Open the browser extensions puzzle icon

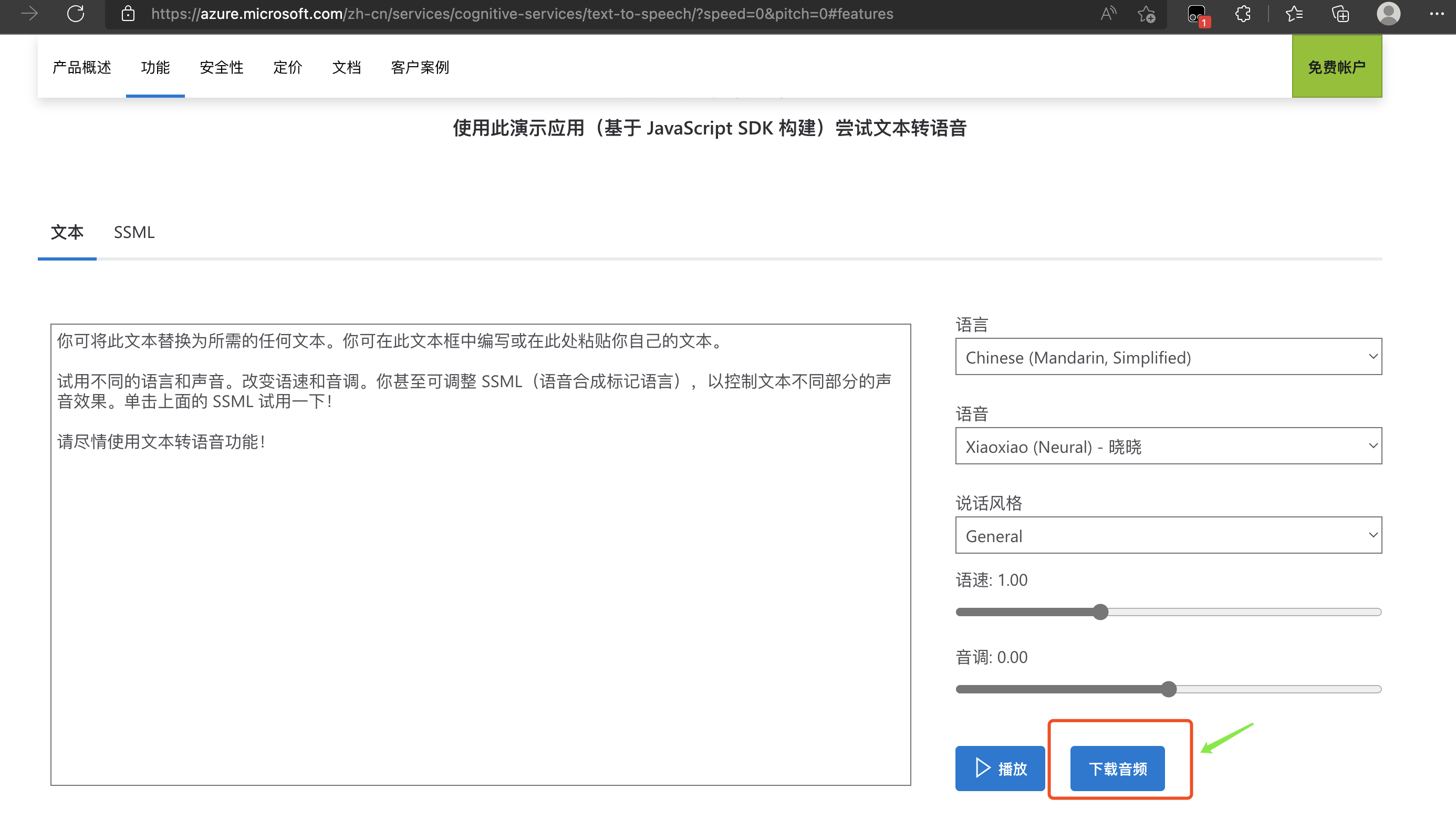coord(1243,14)
